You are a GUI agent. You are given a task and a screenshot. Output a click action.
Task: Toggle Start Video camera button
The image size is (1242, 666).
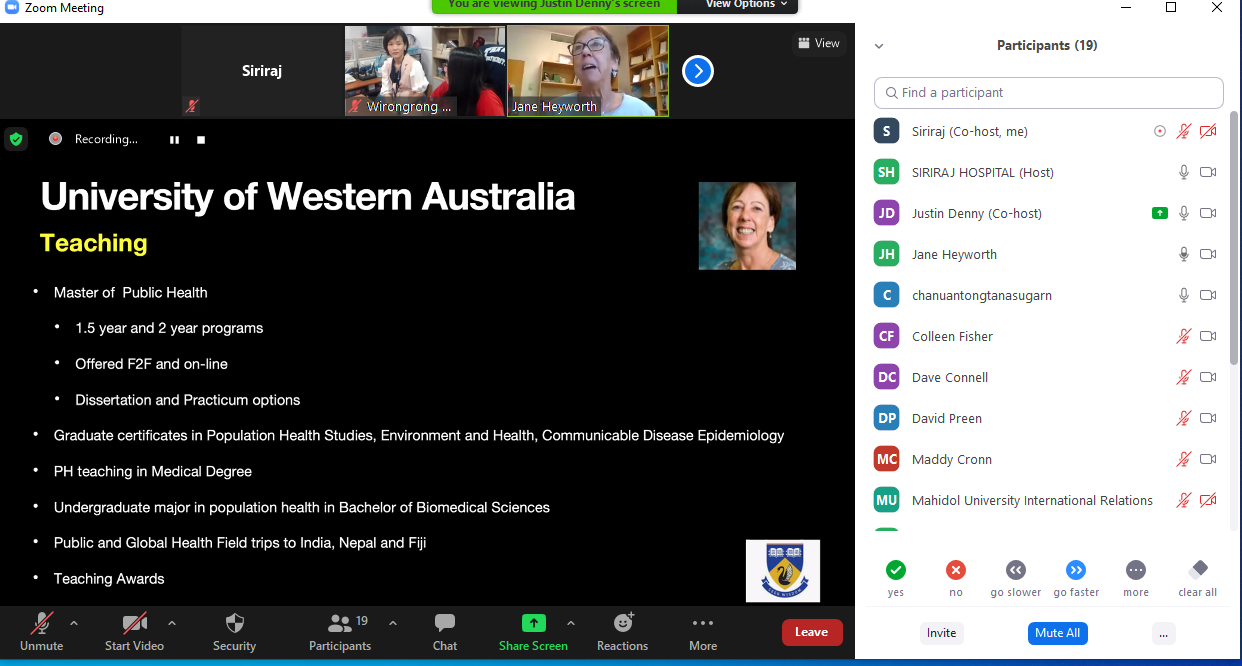[134, 624]
